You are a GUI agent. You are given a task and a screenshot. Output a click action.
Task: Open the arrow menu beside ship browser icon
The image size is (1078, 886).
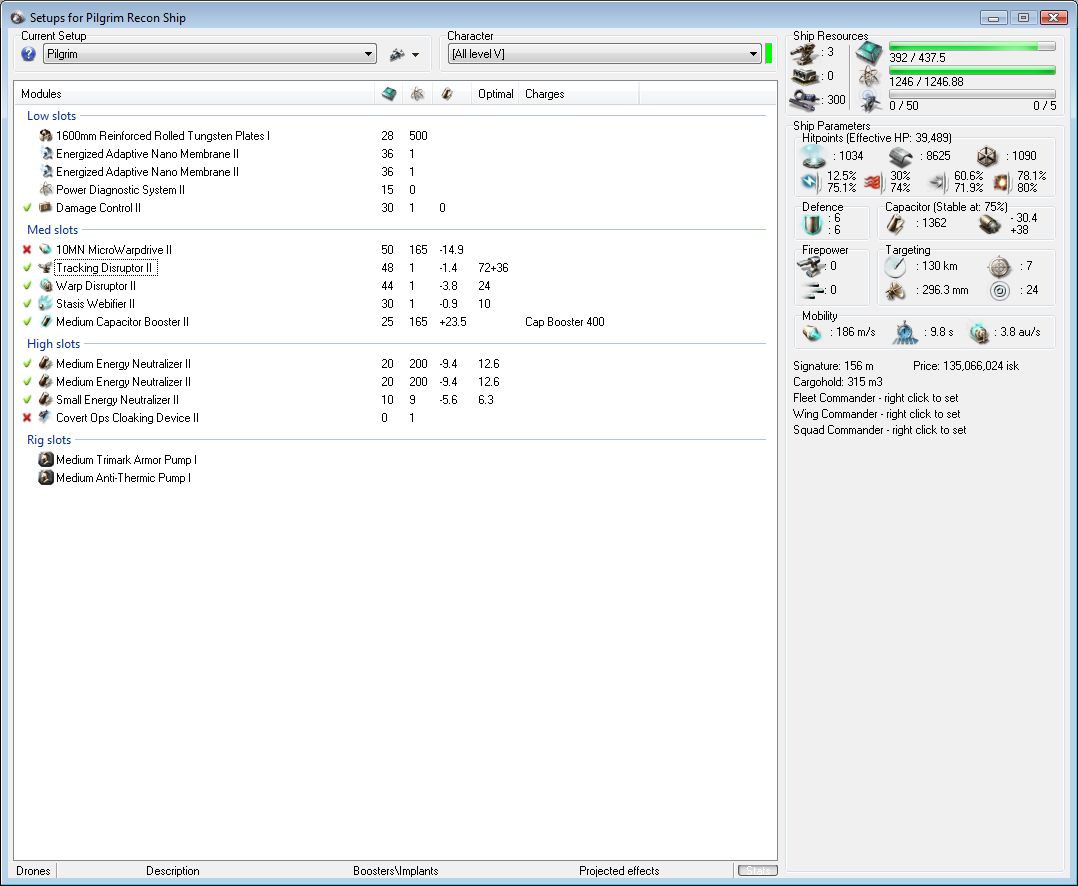pyautogui.click(x=415, y=55)
